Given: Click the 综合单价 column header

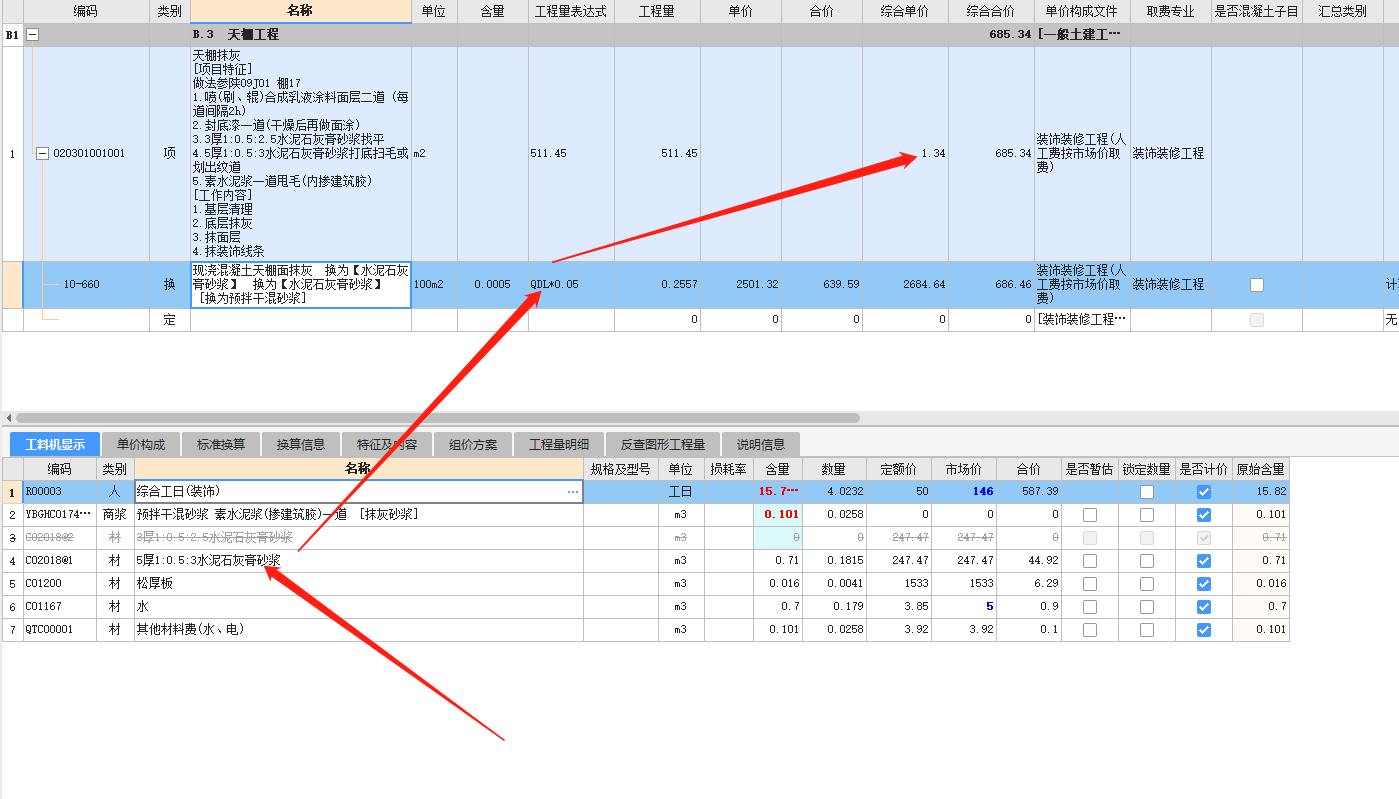Looking at the screenshot, I should tap(905, 12).
